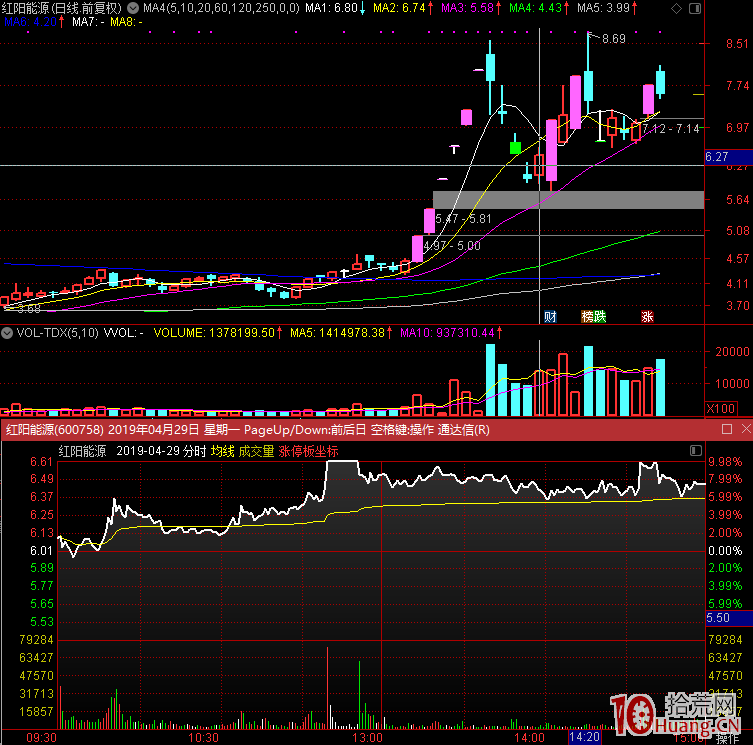Select the 涨停板坐标 legend label
Image resolution: width=753 pixels, height=745 pixels.
tap(308, 451)
